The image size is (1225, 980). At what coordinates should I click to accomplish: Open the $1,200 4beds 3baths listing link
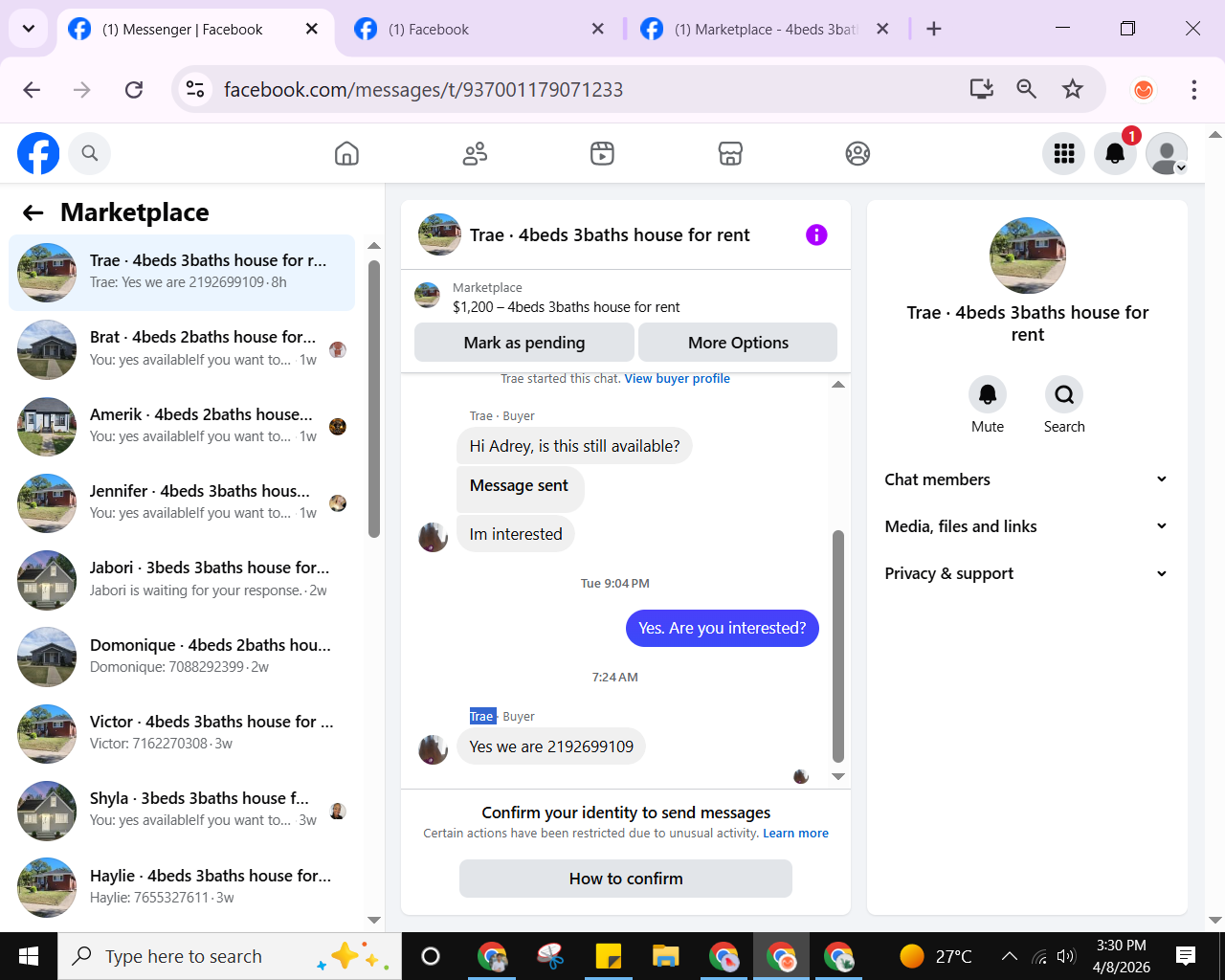pos(566,307)
